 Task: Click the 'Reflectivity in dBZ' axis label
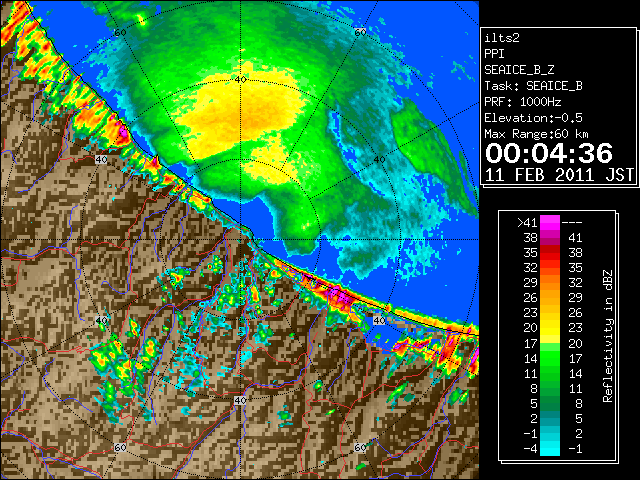(x=608, y=336)
